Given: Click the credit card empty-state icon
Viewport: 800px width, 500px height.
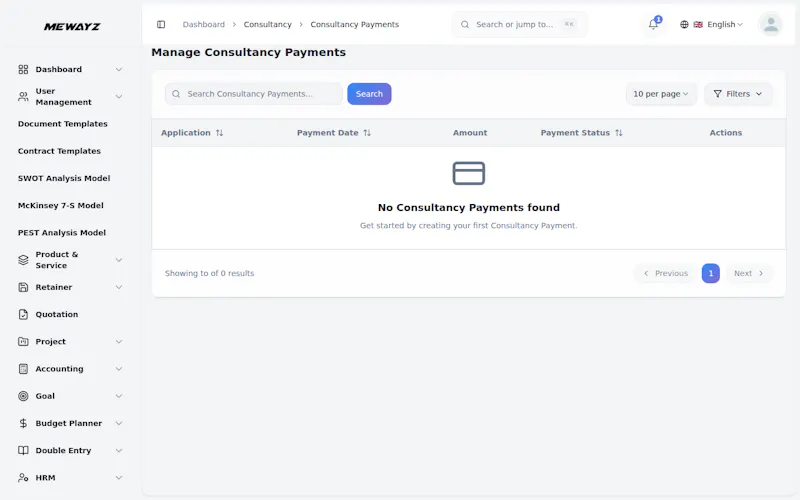Looking at the screenshot, I should [468, 173].
